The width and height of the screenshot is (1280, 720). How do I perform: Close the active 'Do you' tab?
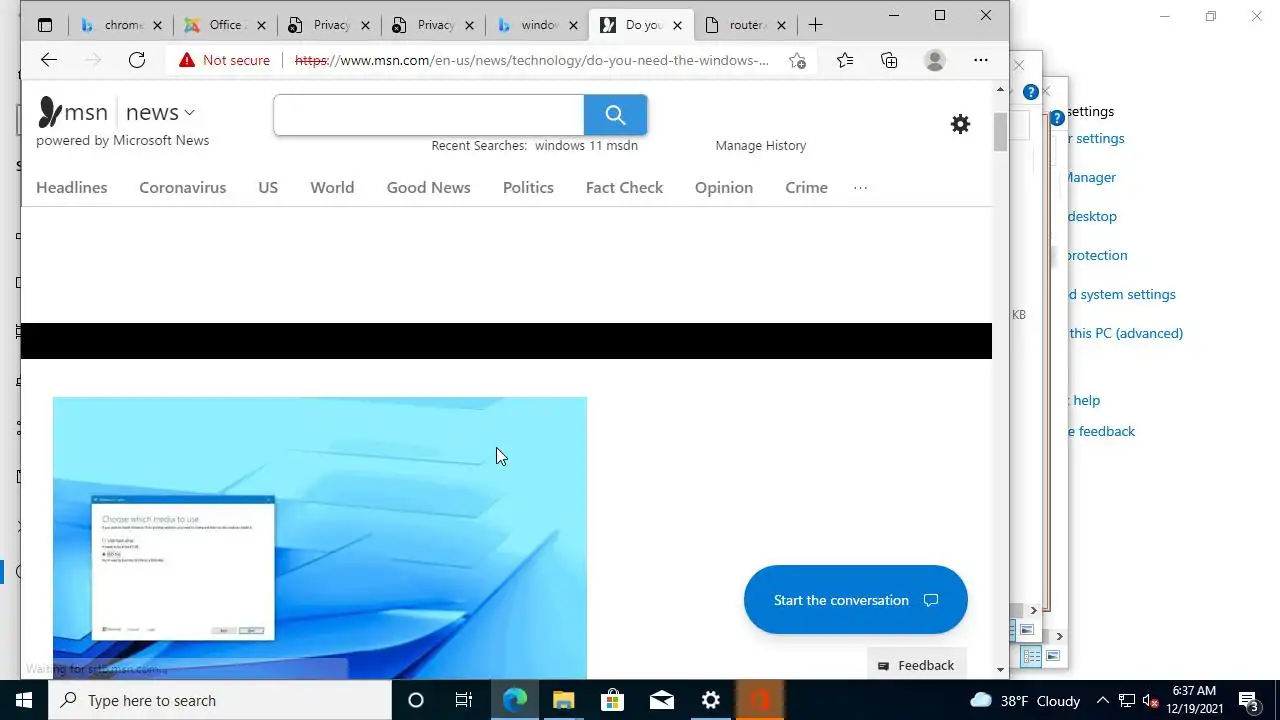[677, 25]
